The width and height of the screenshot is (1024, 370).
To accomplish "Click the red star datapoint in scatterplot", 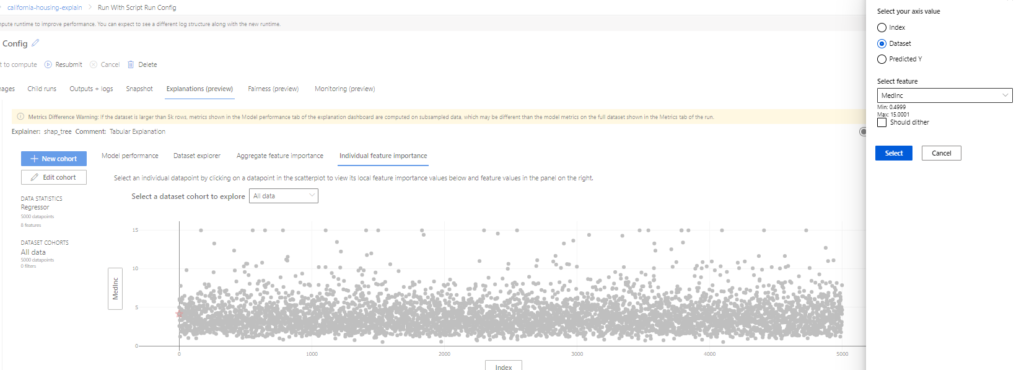I will [178, 314].
